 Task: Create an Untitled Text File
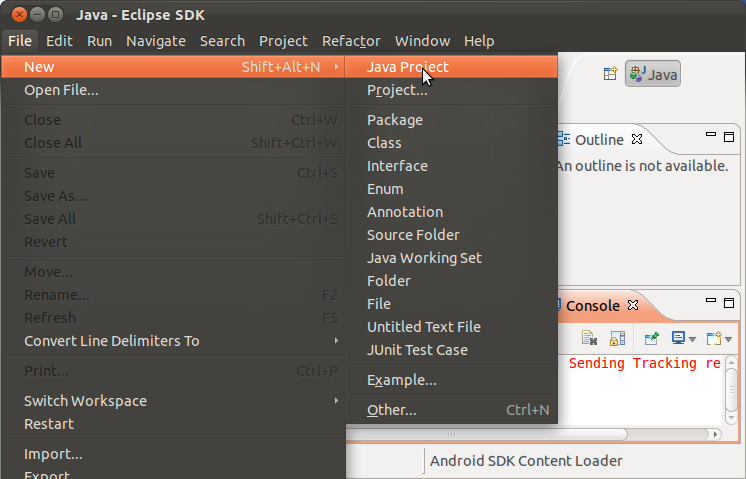(451, 327)
